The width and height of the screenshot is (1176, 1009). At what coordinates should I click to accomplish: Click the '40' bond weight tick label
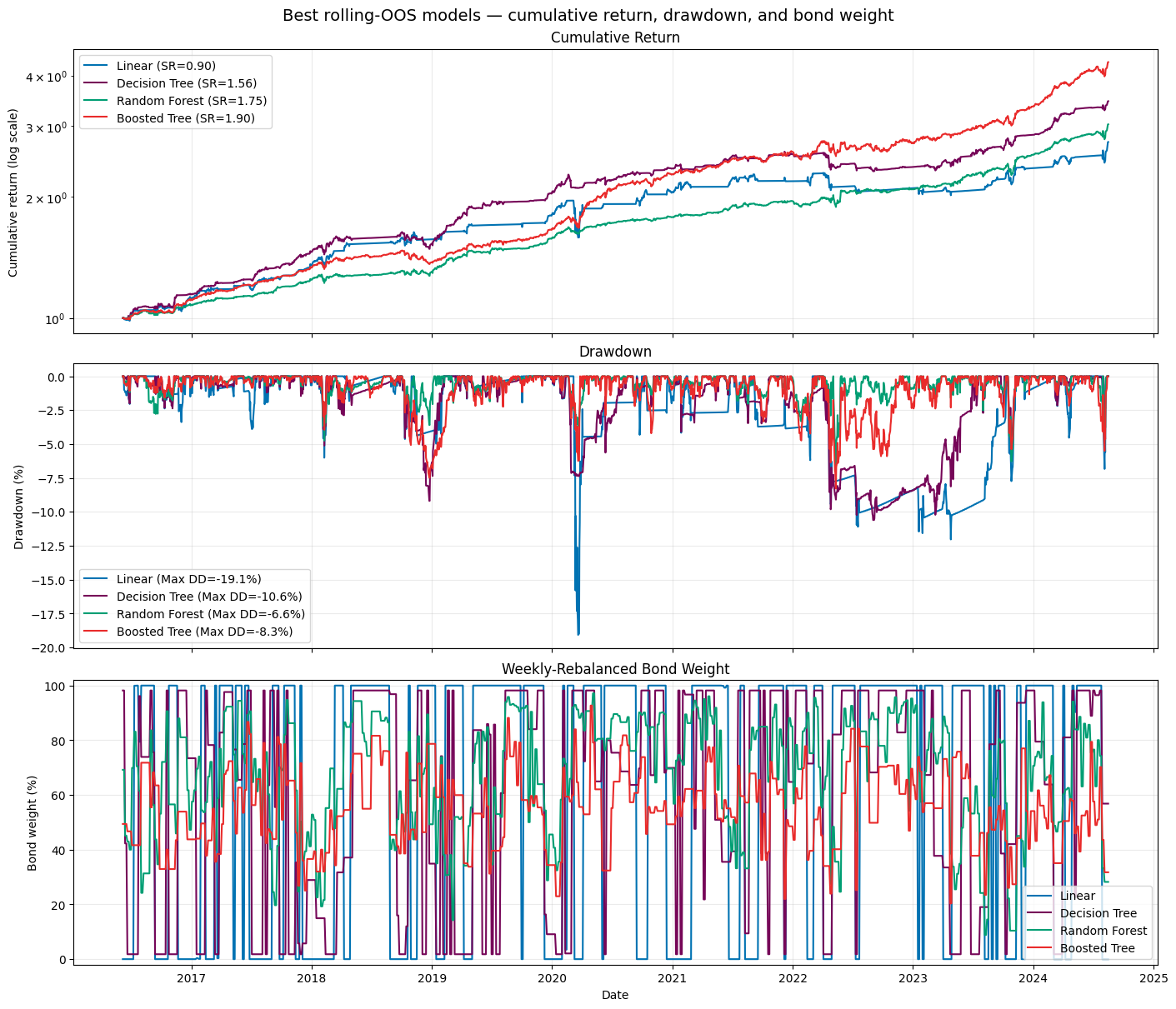click(x=60, y=850)
